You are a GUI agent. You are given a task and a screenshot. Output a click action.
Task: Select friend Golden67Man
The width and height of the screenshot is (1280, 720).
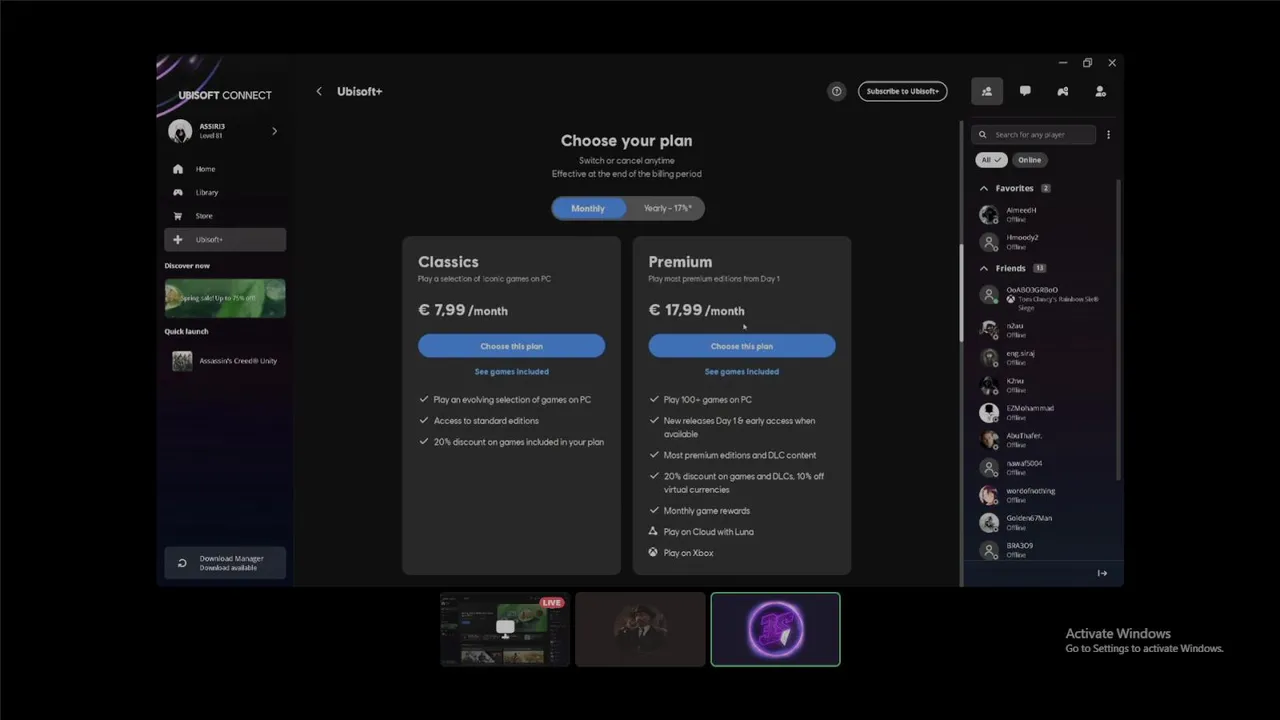pos(1043,522)
